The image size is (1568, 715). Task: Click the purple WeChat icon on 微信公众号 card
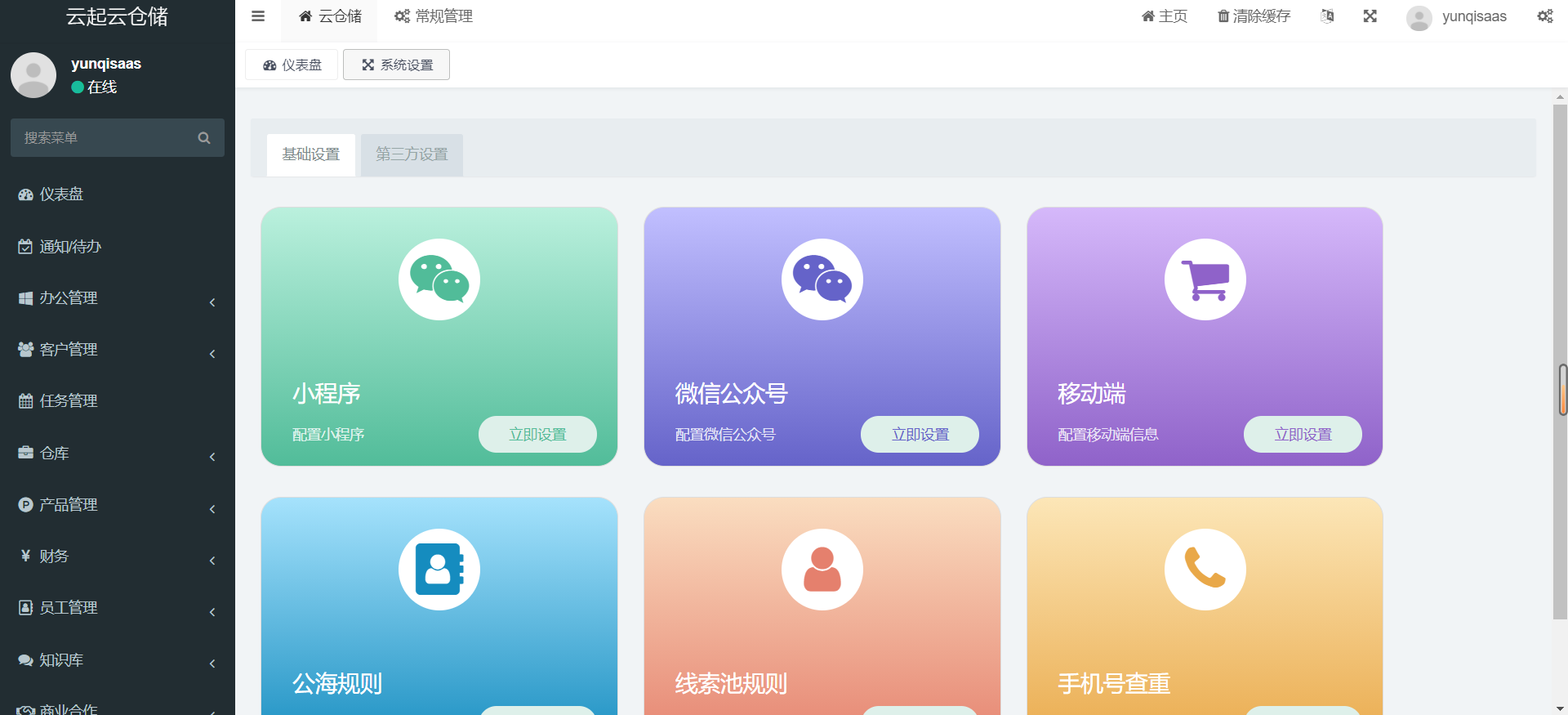coord(822,279)
